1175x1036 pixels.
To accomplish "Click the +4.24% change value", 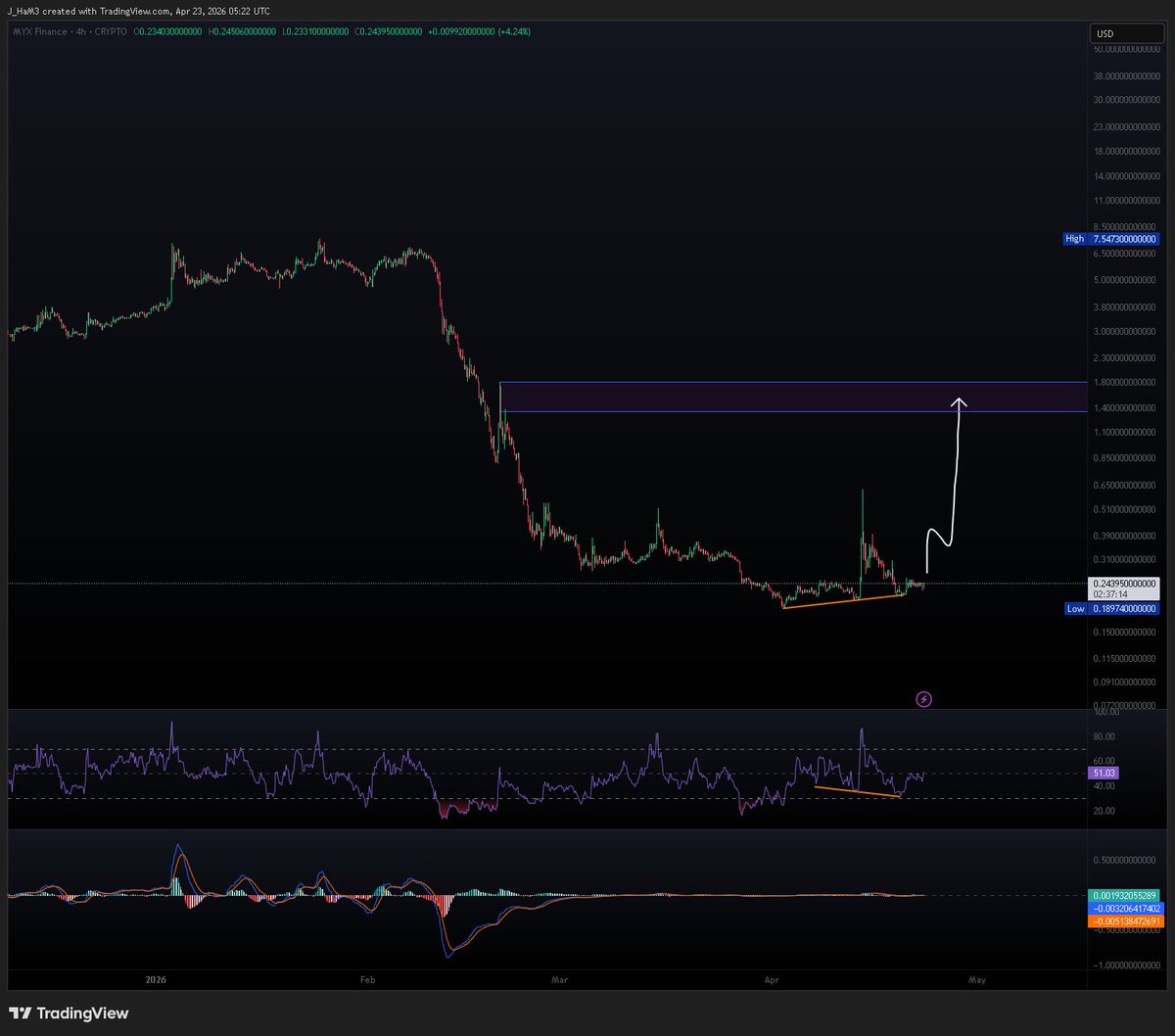I will pos(513,31).
